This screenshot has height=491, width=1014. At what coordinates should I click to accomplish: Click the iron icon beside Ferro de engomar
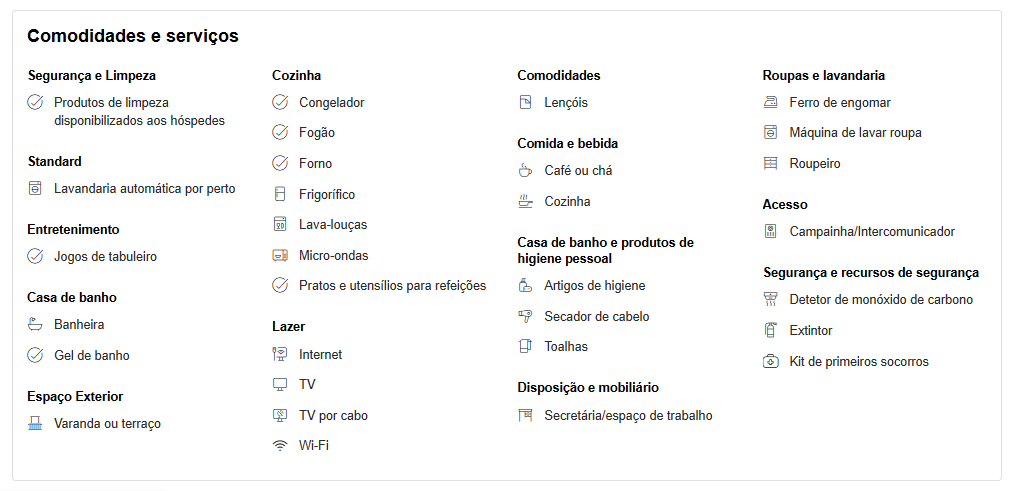pos(770,102)
